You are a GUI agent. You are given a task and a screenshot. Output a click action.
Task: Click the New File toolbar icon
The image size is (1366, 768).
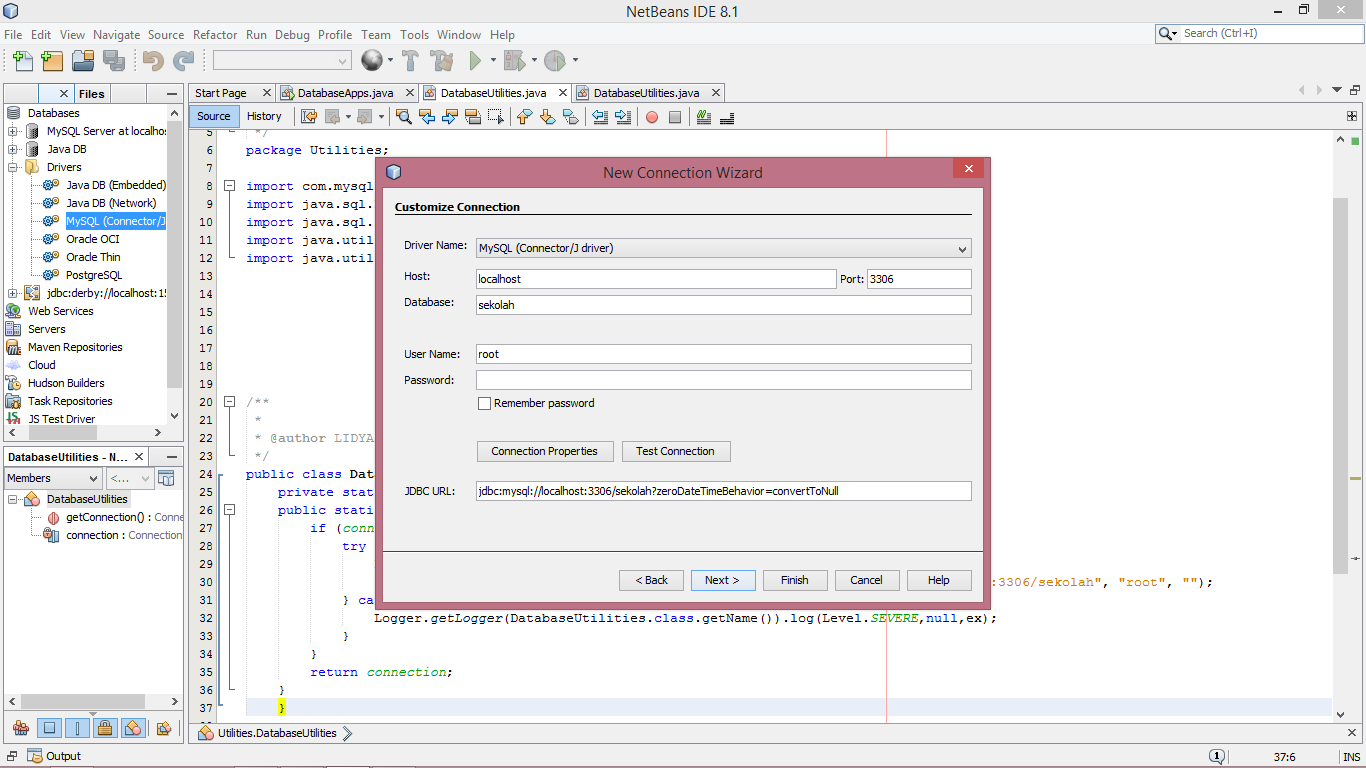click(22, 61)
